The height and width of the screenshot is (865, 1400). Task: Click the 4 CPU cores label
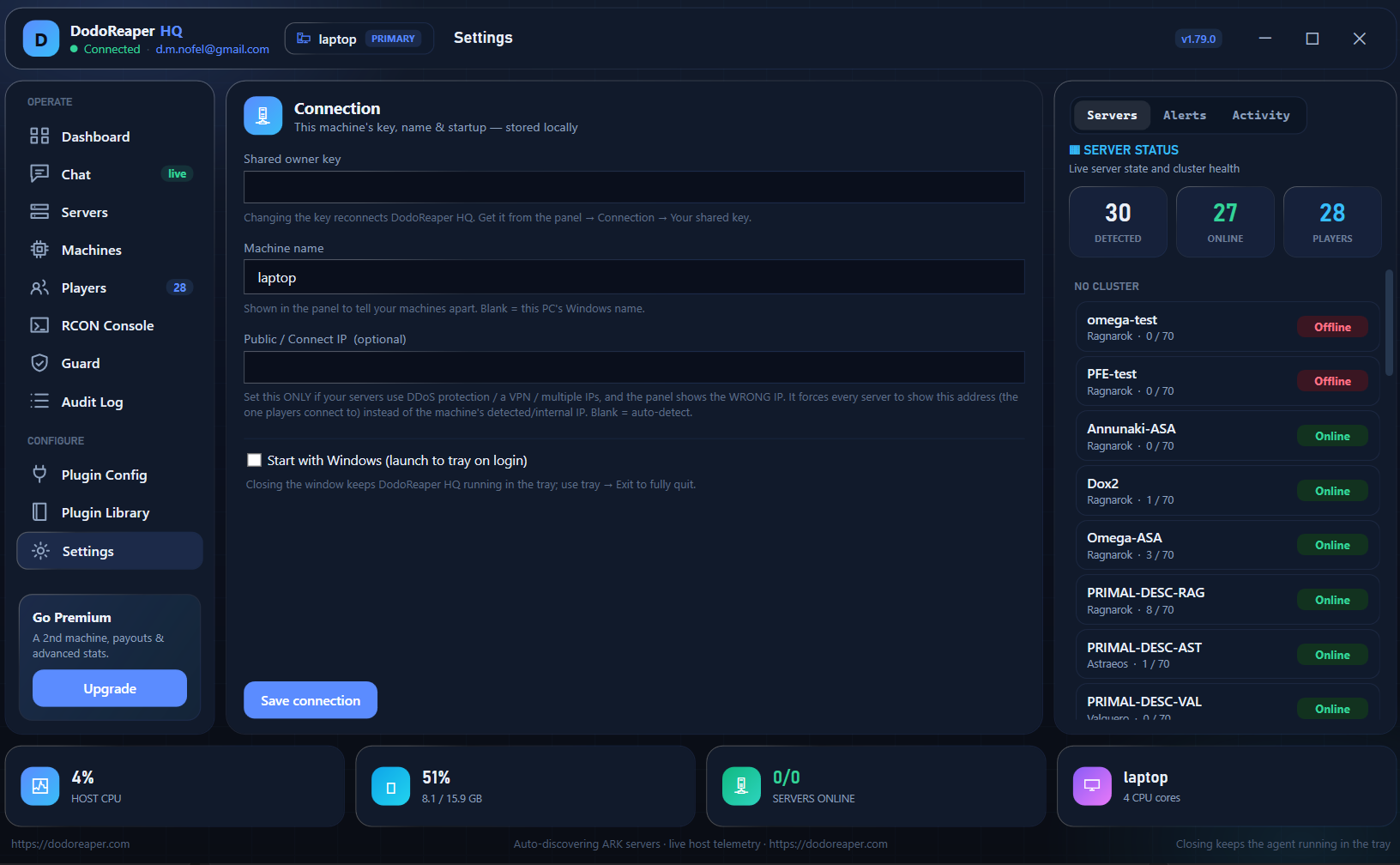coord(1152,798)
